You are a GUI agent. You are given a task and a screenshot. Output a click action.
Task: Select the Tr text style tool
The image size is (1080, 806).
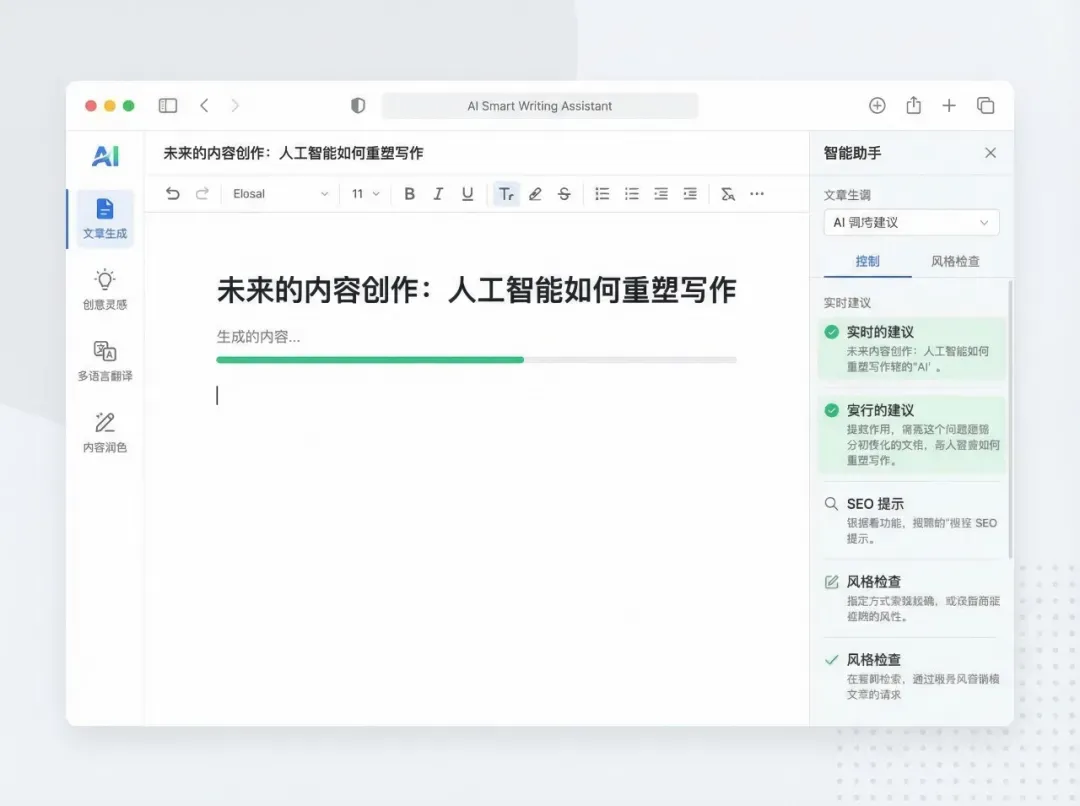pyautogui.click(x=506, y=194)
